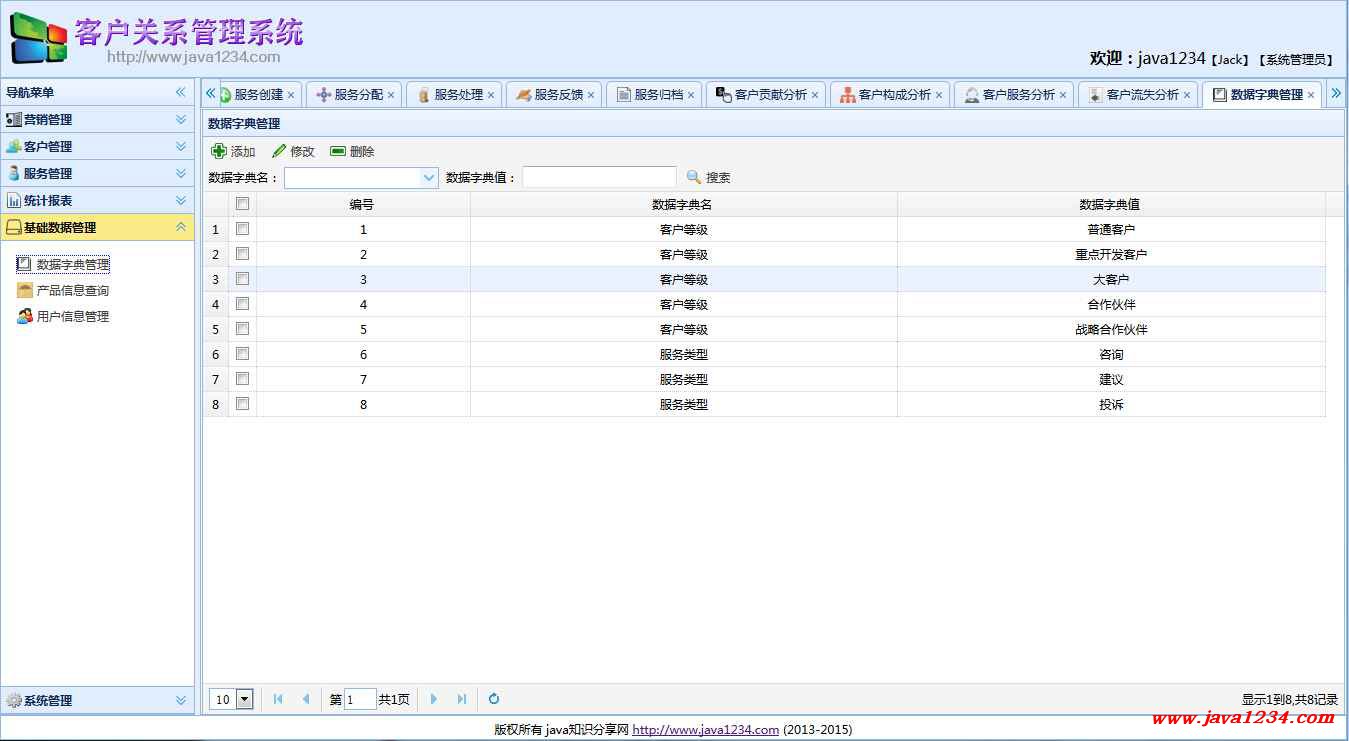This screenshot has width=1349, height=741.
Task: Click the 数据字典管理 tab icon
Action: [1219, 95]
